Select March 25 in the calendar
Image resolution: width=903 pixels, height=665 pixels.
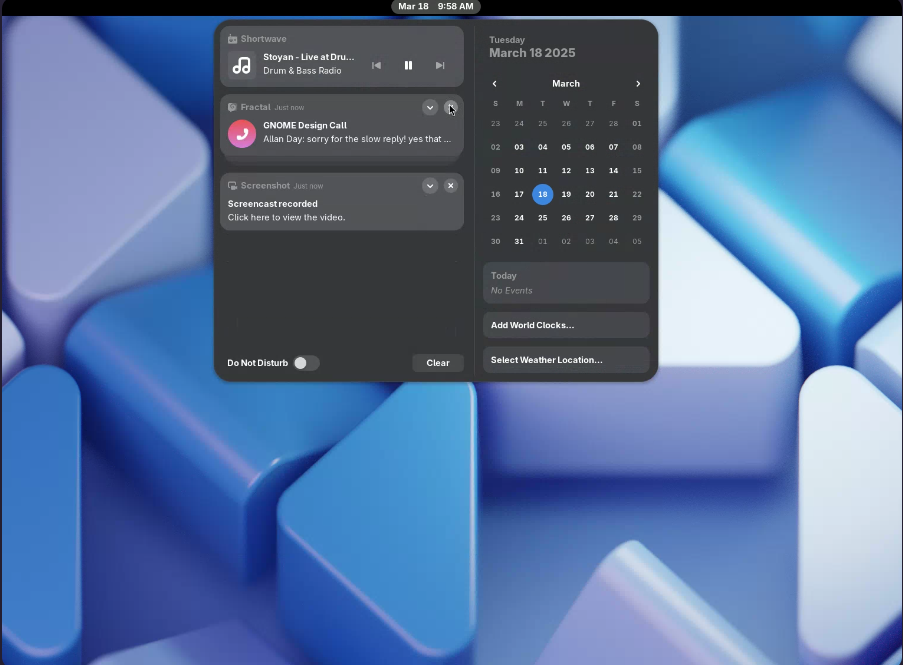542,218
